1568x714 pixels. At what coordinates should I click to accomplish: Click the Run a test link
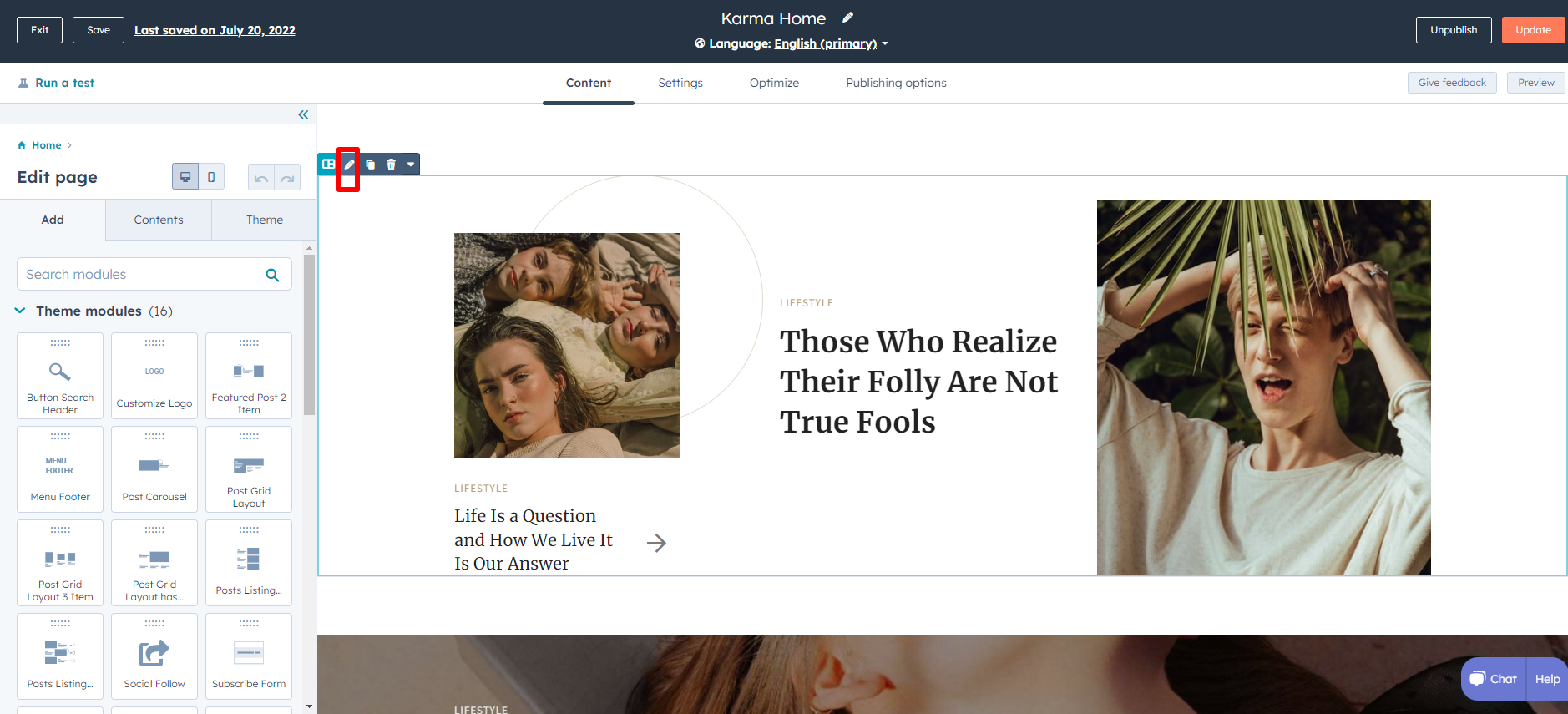[x=56, y=83]
